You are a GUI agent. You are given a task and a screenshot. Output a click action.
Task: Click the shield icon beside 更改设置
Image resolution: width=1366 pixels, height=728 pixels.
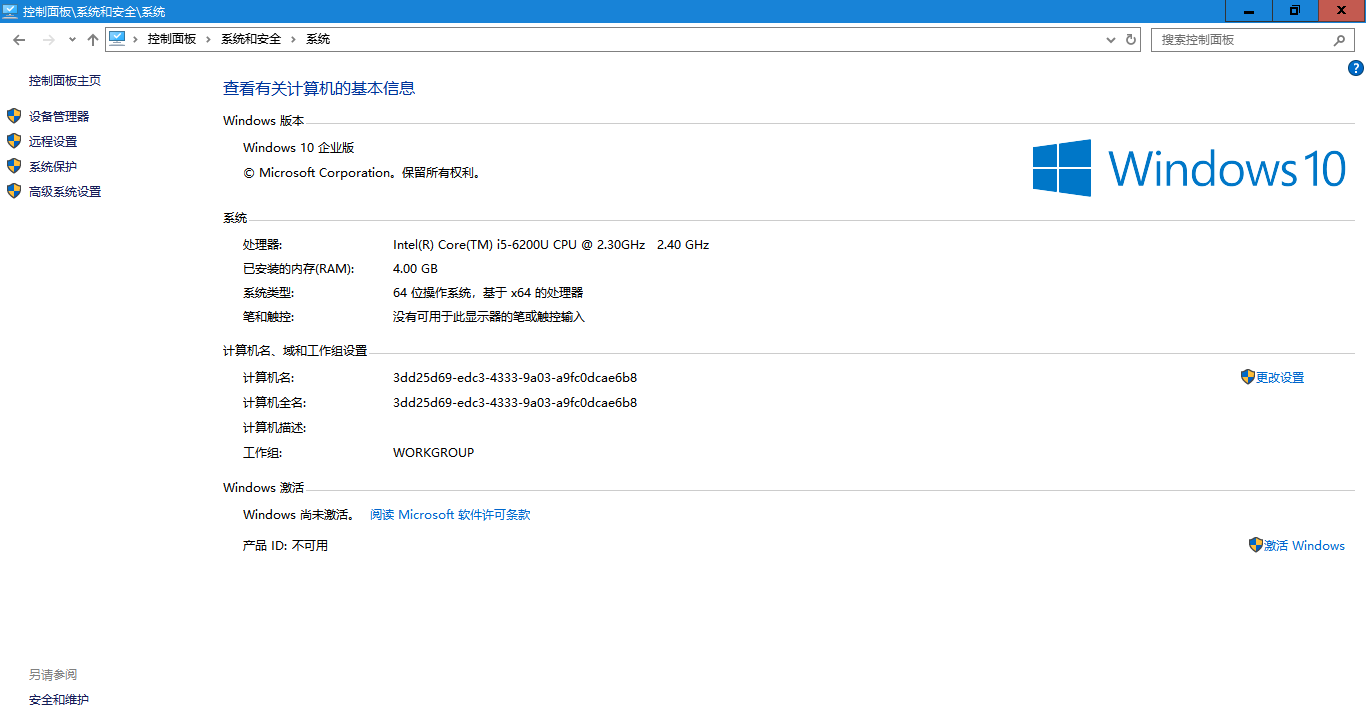(1247, 377)
